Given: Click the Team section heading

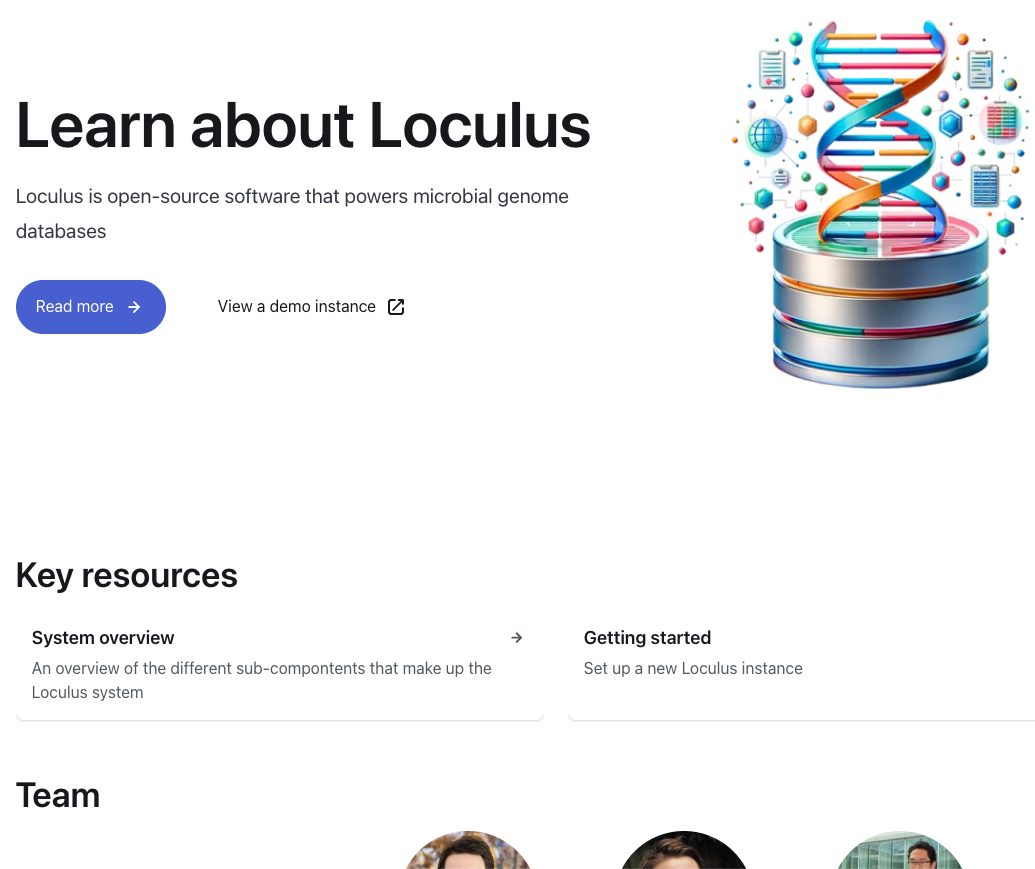Looking at the screenshot, I should [58, 796].
